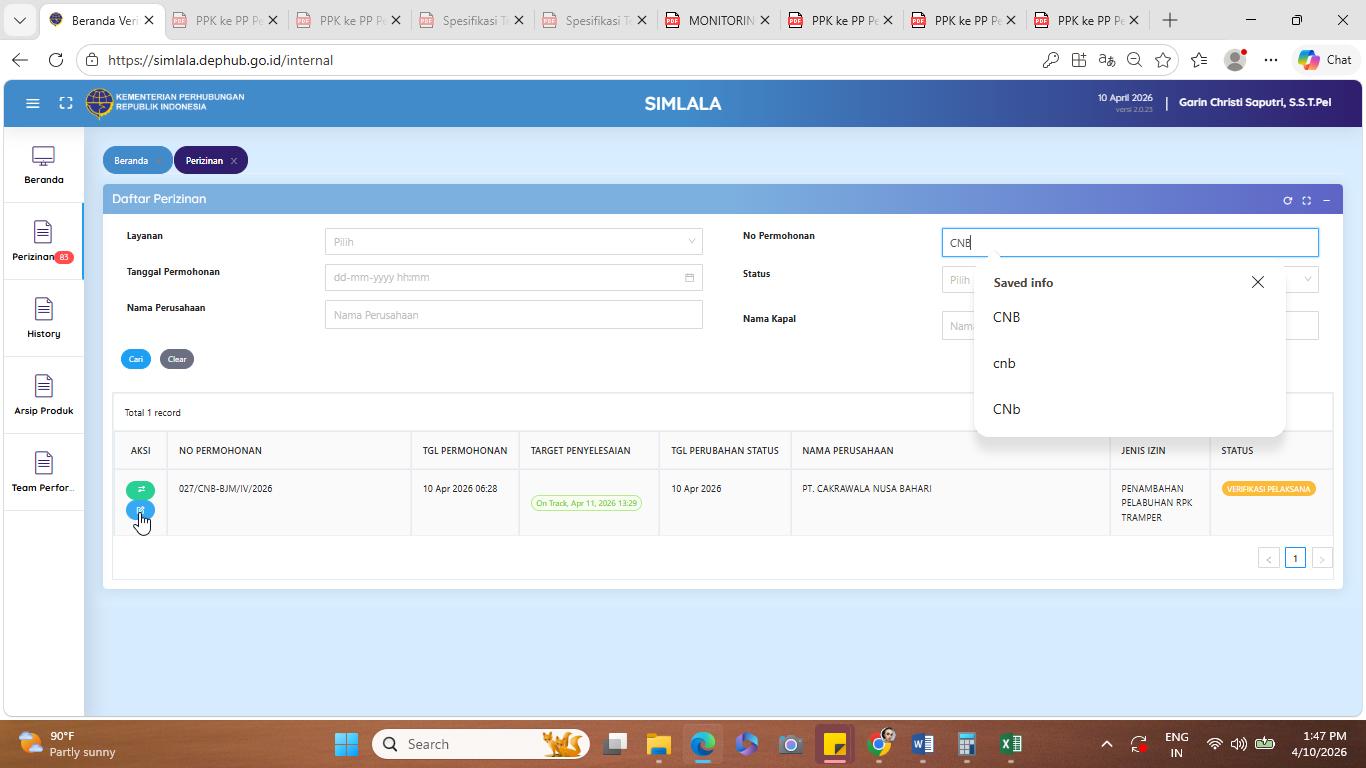
Task: Close the Perizinan tab chip
Action: 234,161
